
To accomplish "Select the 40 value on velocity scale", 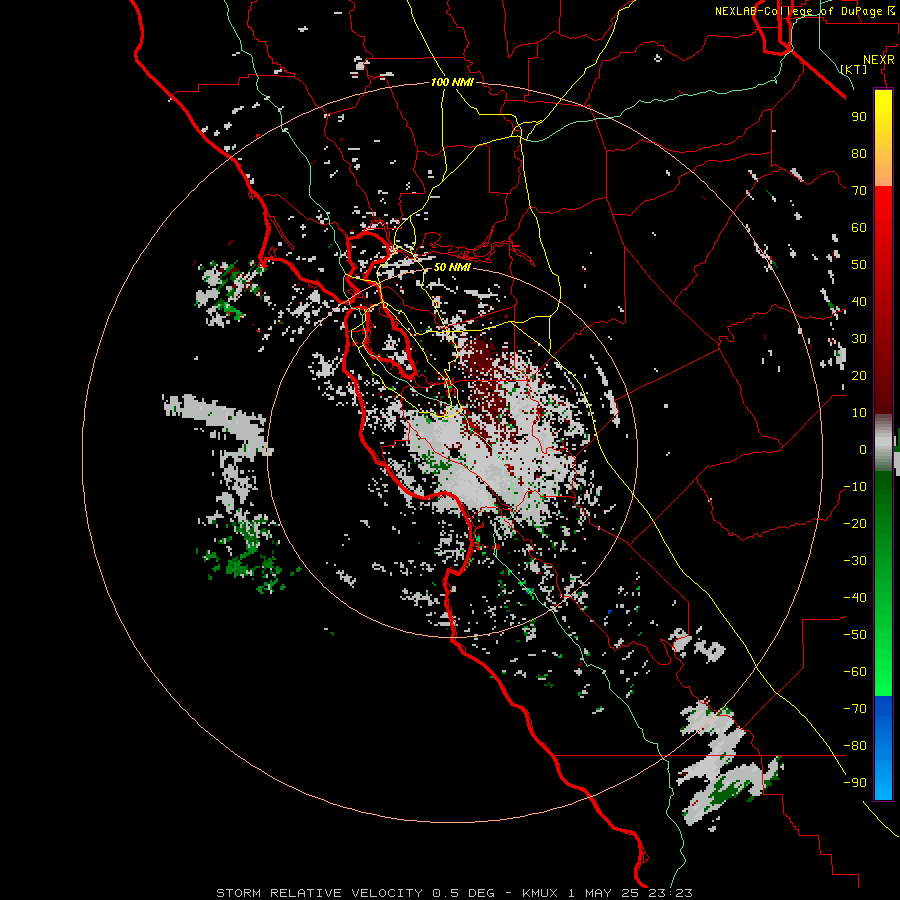I will (x=859, y=301).
